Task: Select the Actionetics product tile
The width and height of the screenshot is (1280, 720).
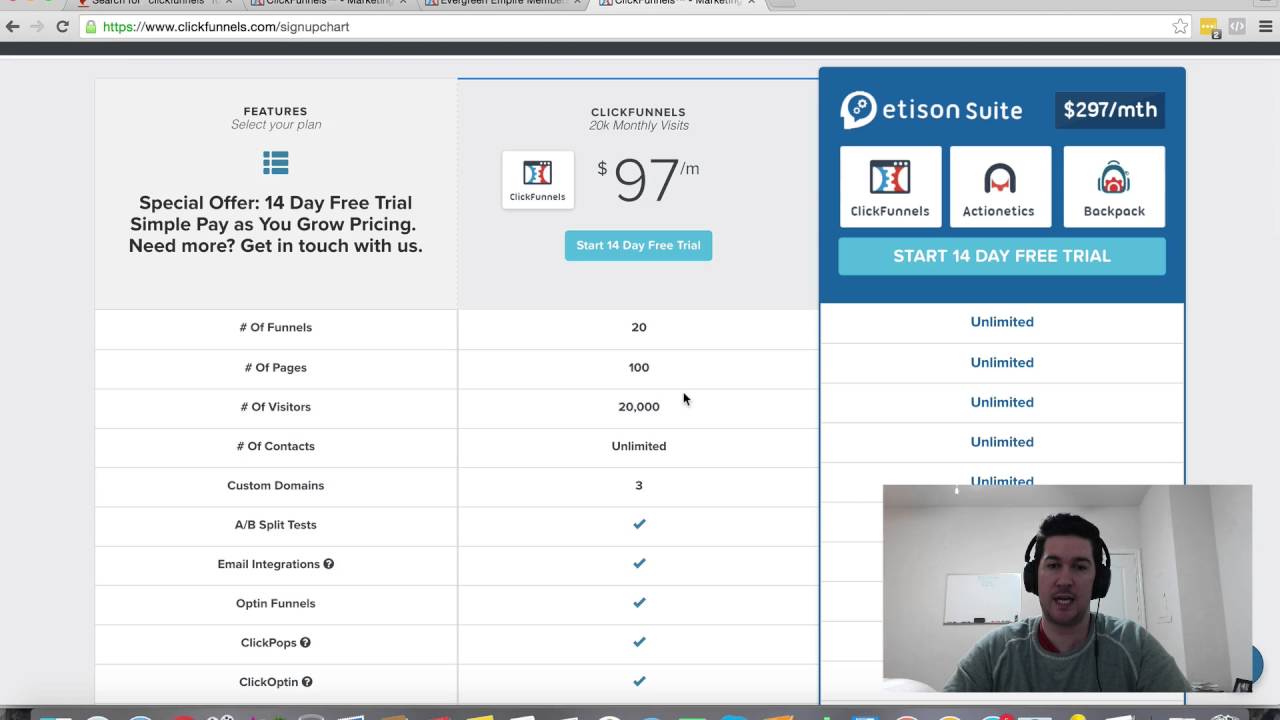Action: [x=1000, y=187]
